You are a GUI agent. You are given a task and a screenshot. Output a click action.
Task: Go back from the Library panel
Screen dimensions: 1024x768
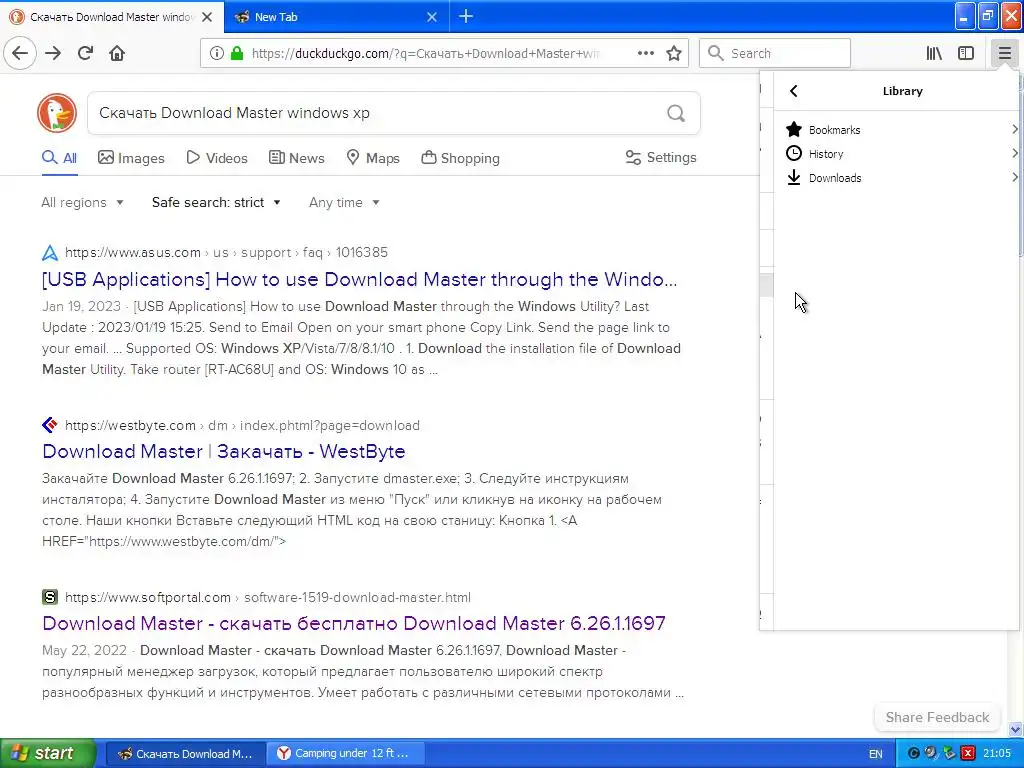coord(793,91)
